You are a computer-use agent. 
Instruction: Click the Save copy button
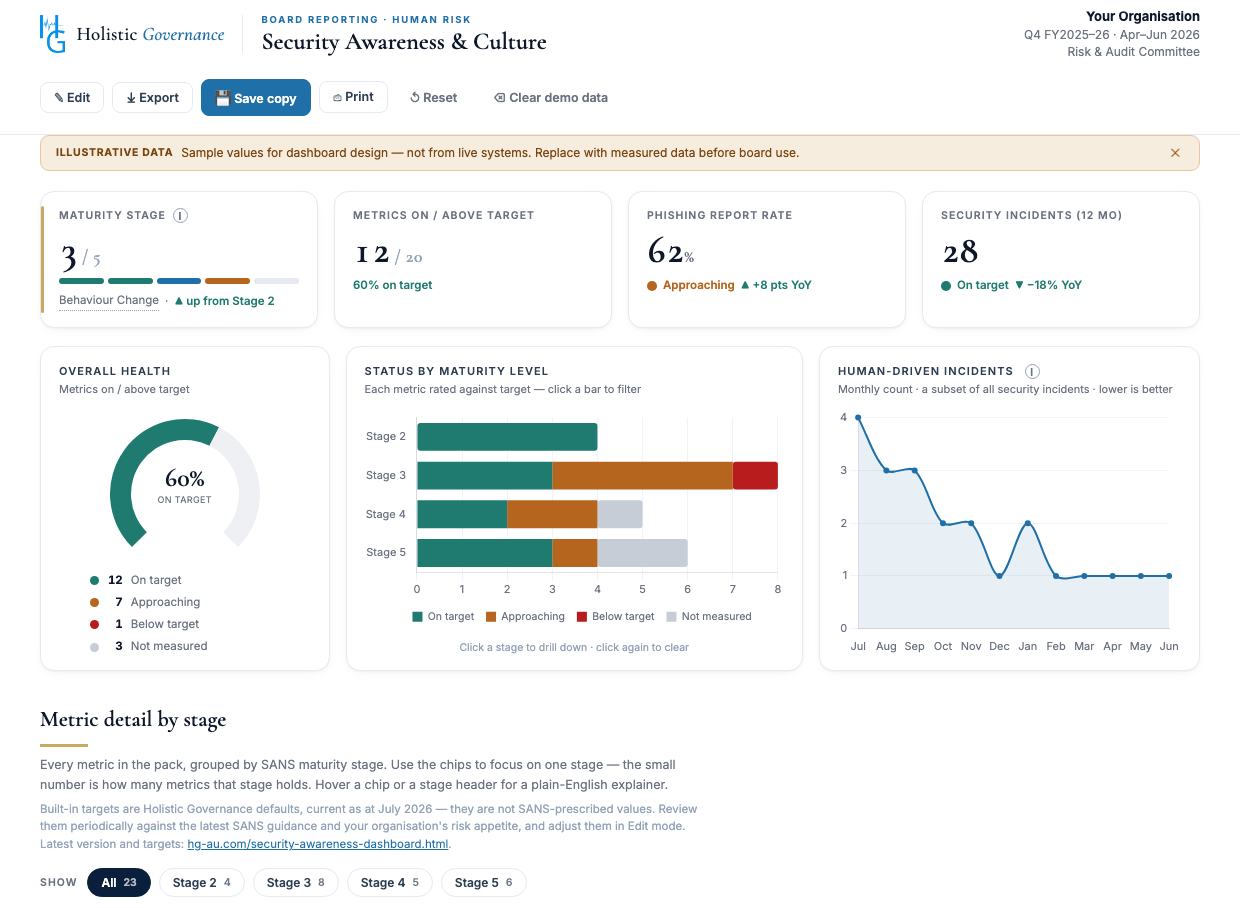click(256, 98)
